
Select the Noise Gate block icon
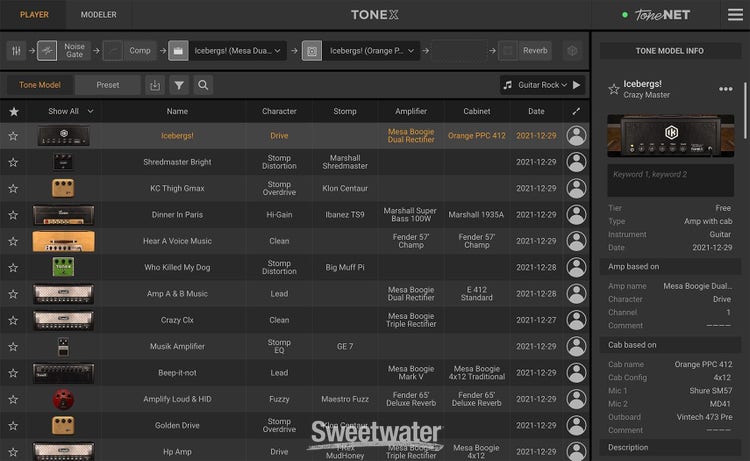[47, 51]
